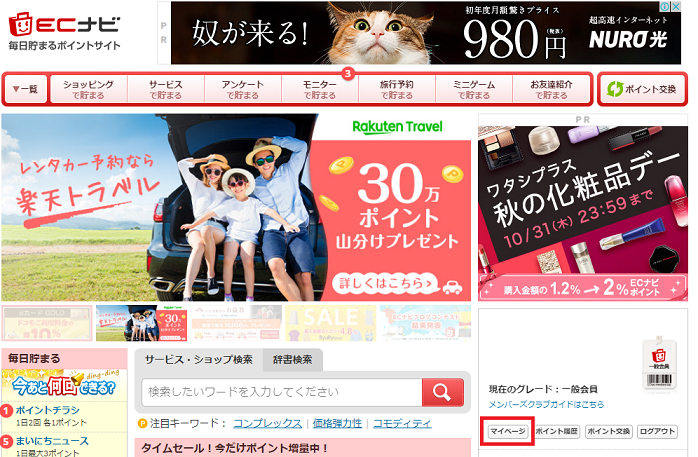
Task: Click the search word input field
Action: [x=282, y=392]
